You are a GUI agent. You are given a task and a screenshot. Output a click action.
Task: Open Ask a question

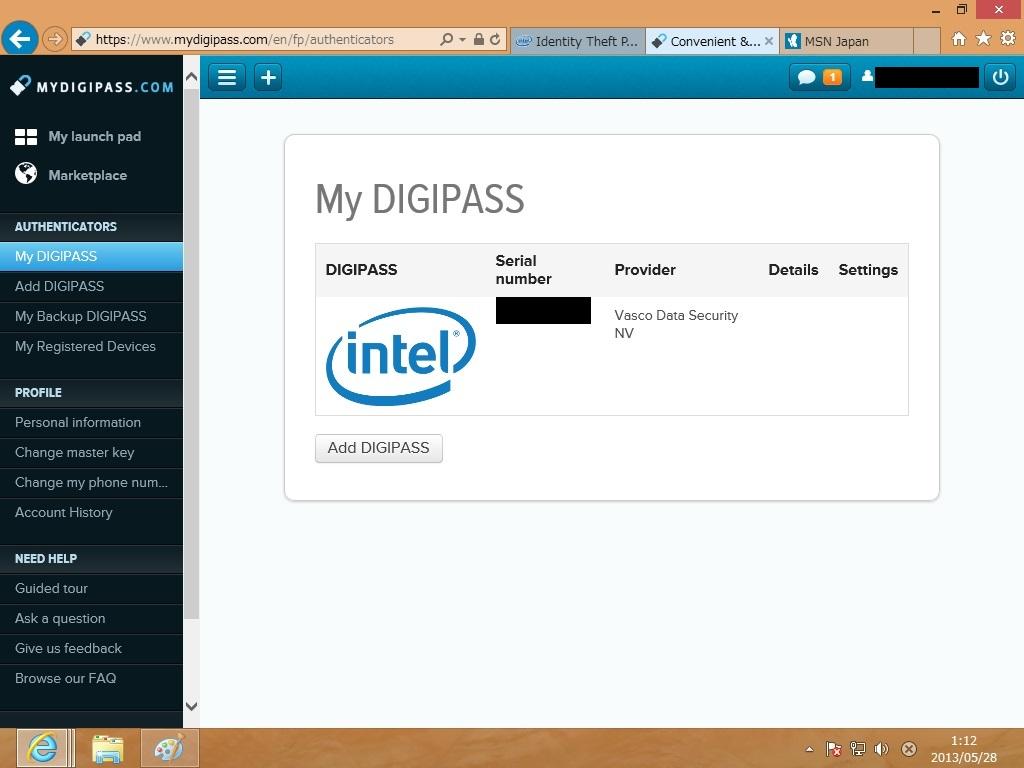(91, 618)
